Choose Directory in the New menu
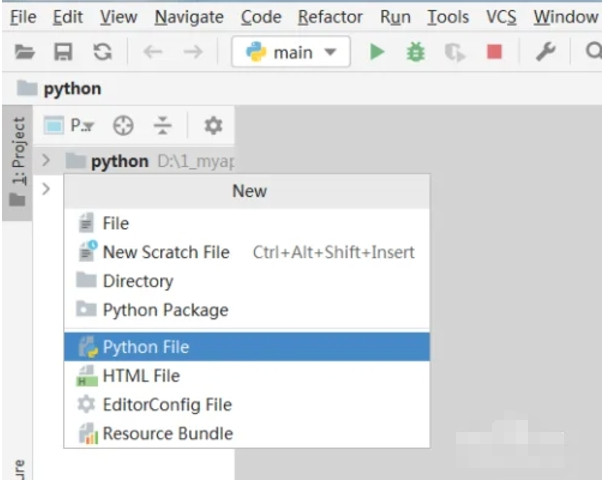Viewport: 610px width, 483px height. pyautogui.click(x=137, y=281)
